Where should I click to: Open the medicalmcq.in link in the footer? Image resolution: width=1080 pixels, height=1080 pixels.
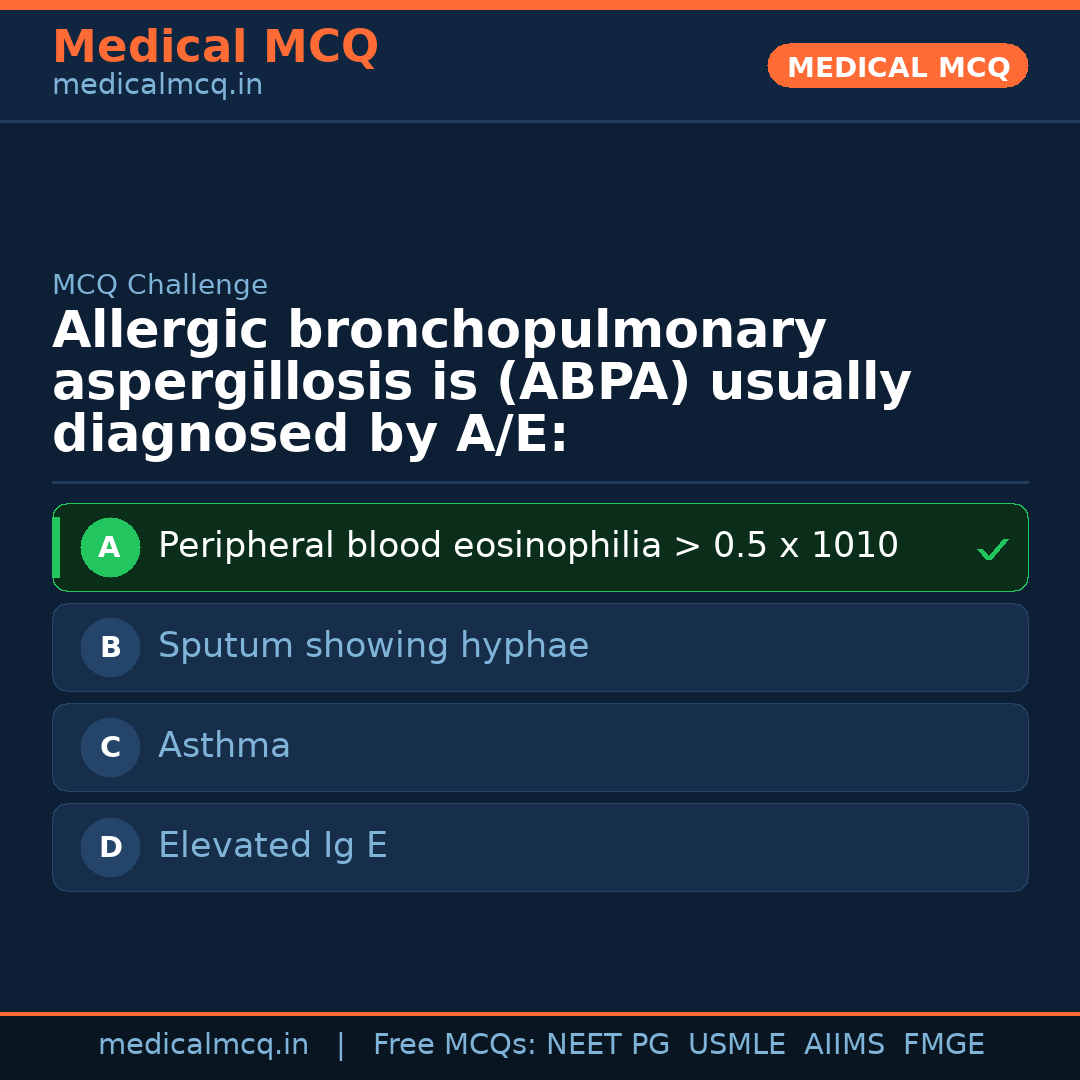[x=203, y=1045]
